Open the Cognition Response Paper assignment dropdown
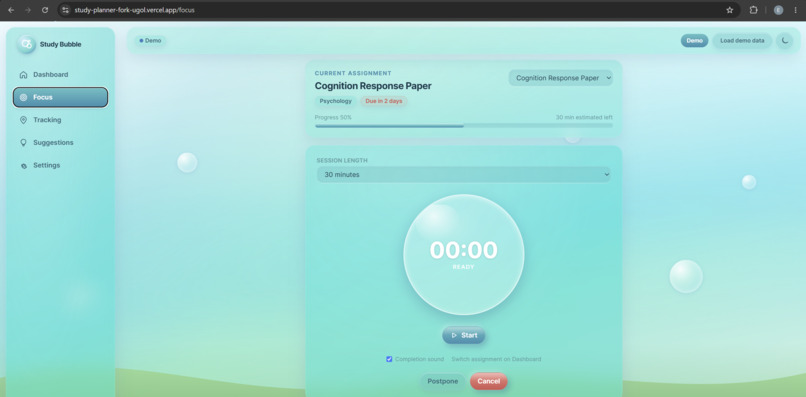 561,78
